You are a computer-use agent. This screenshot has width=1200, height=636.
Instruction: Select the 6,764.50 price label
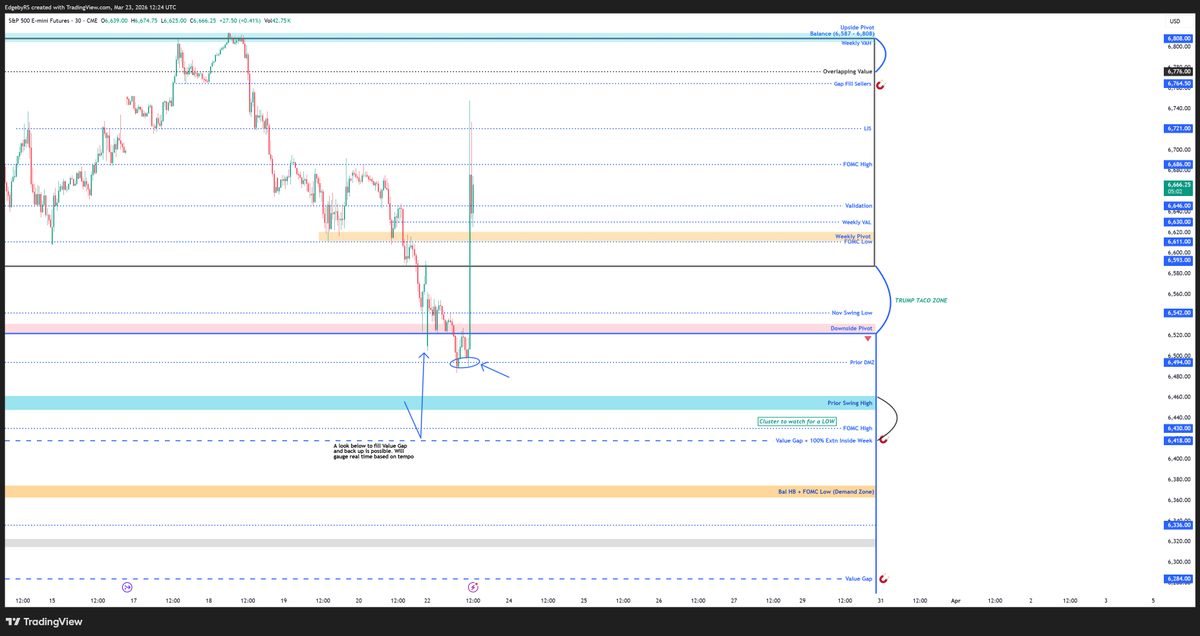1177,85
